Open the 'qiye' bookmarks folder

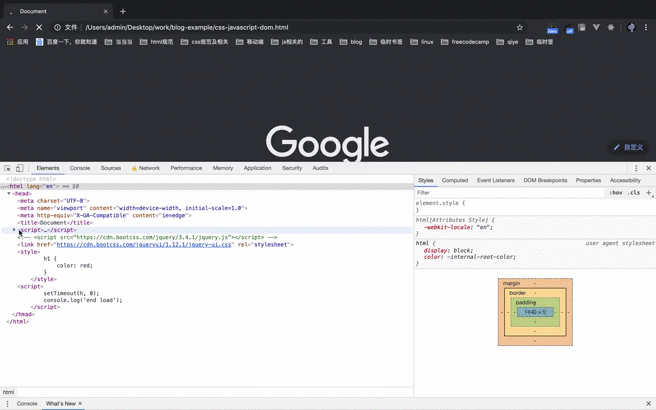507,42
